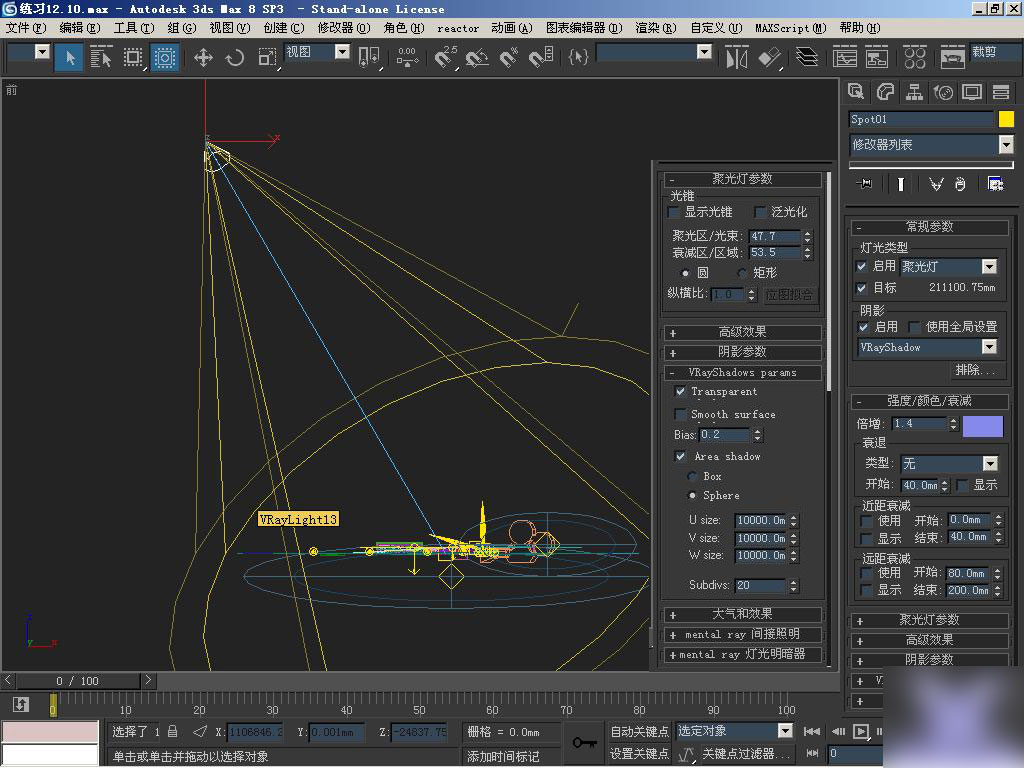The width and height of the screenshot is (1024, 768).
Task: Open the 渲染(R) menu
Action: pyautogui.click(x=654, y=28)
